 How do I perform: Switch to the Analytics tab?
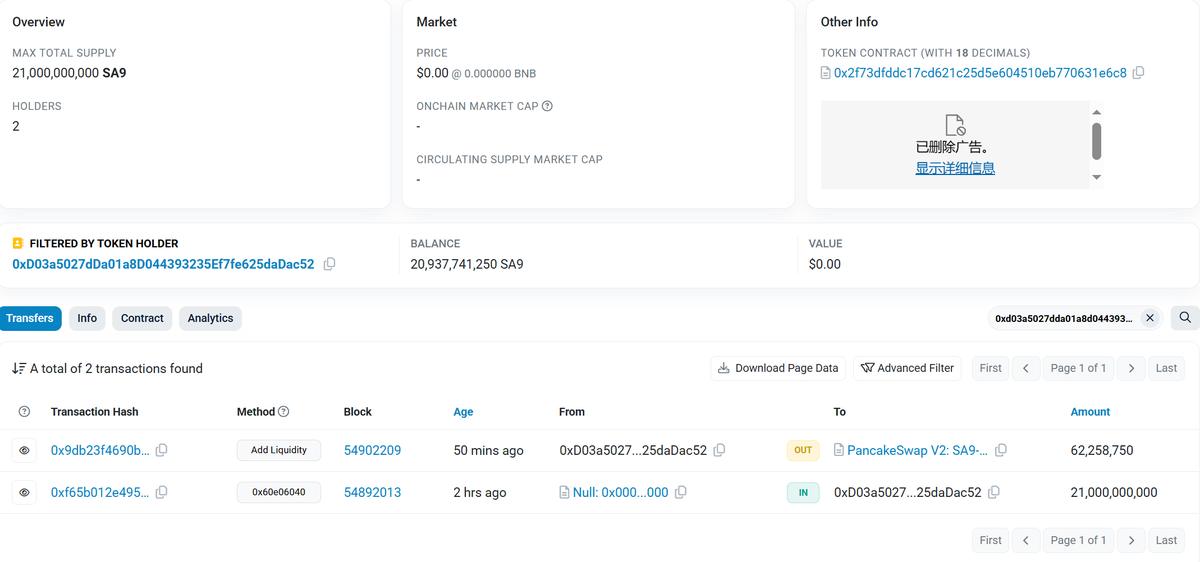click(210, 318)
